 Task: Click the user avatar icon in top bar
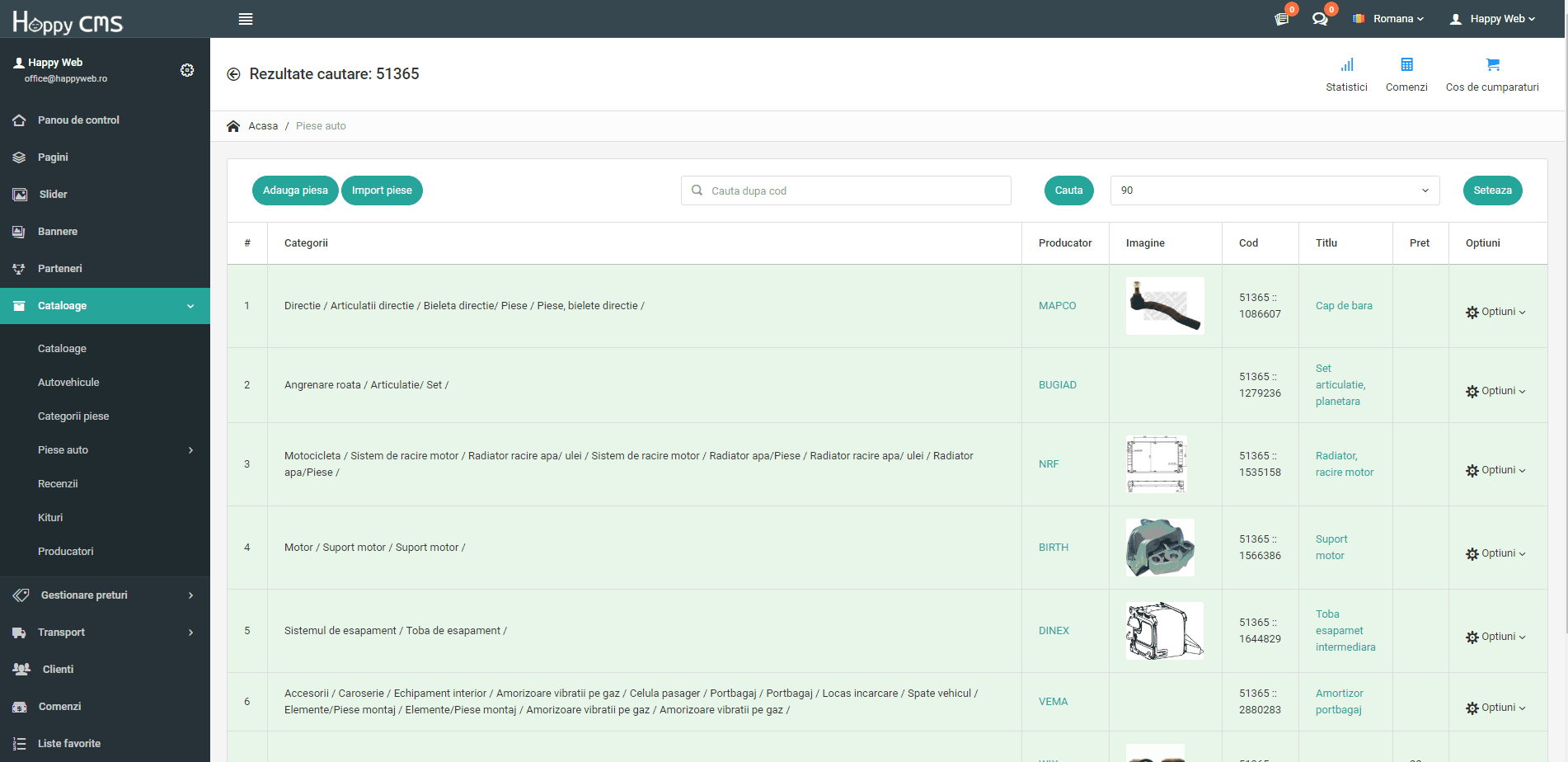[x=1456, y=19]
